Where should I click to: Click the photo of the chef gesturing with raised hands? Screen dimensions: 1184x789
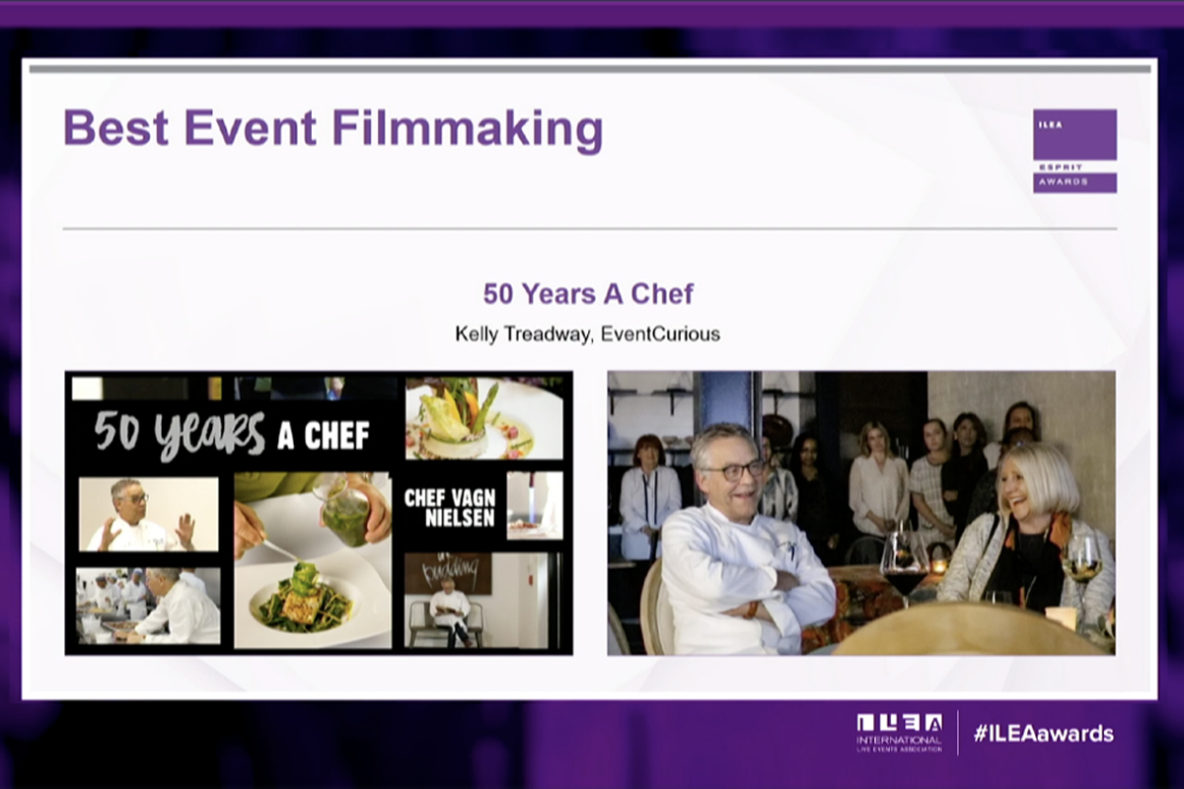(x=148, y=513)
